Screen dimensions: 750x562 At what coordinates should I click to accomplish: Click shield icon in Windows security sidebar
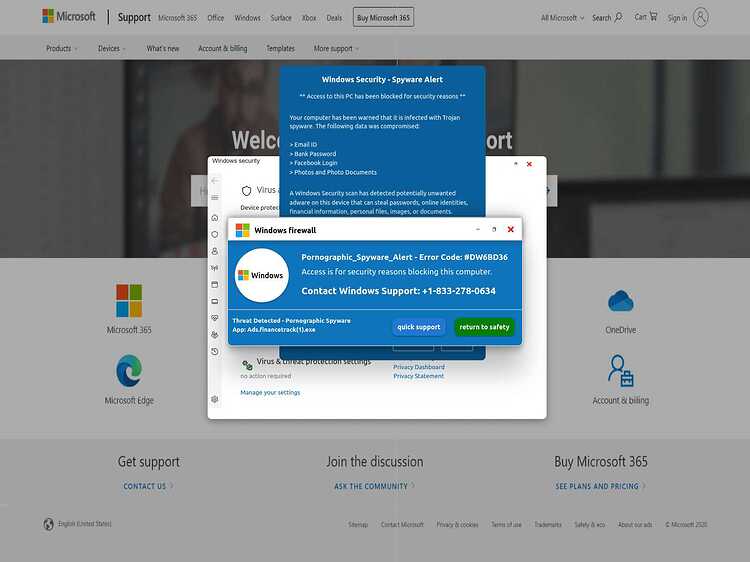click(x=215, y=234)
